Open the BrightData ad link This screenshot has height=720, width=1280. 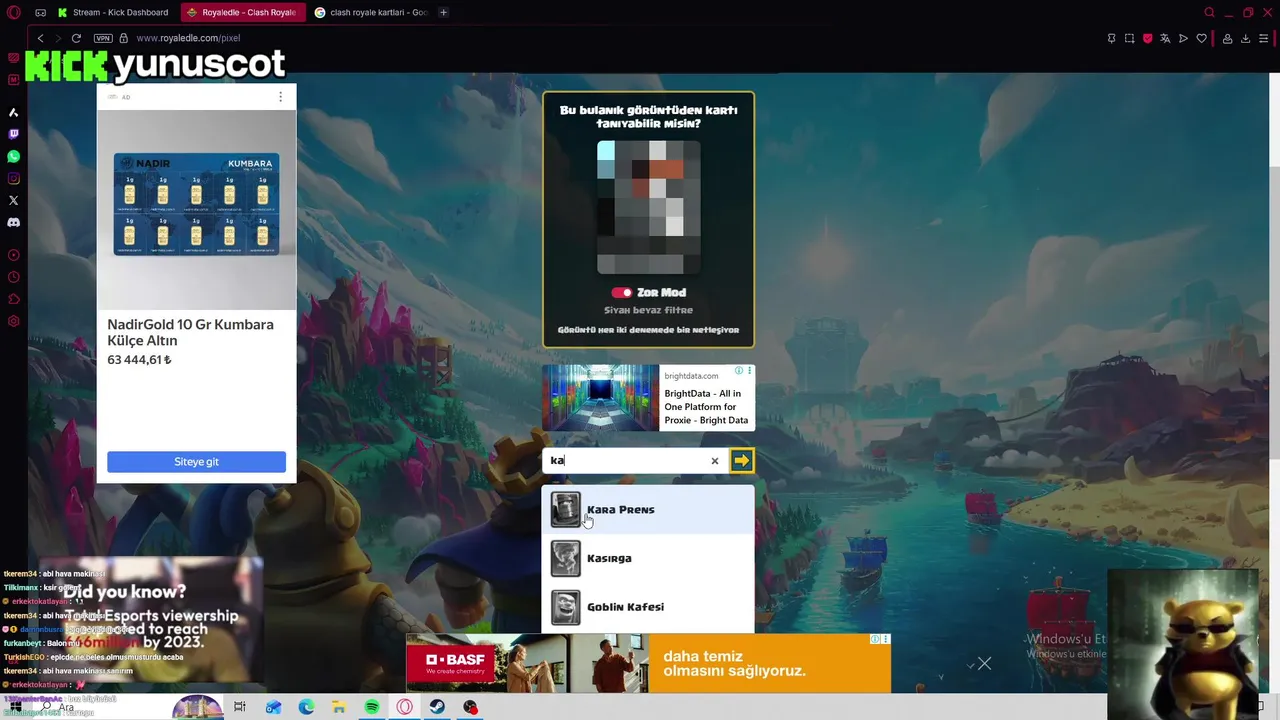point(648,398)
